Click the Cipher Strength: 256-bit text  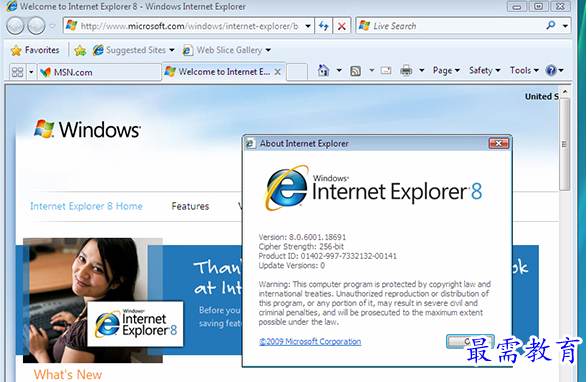click(x=301, y=246)
